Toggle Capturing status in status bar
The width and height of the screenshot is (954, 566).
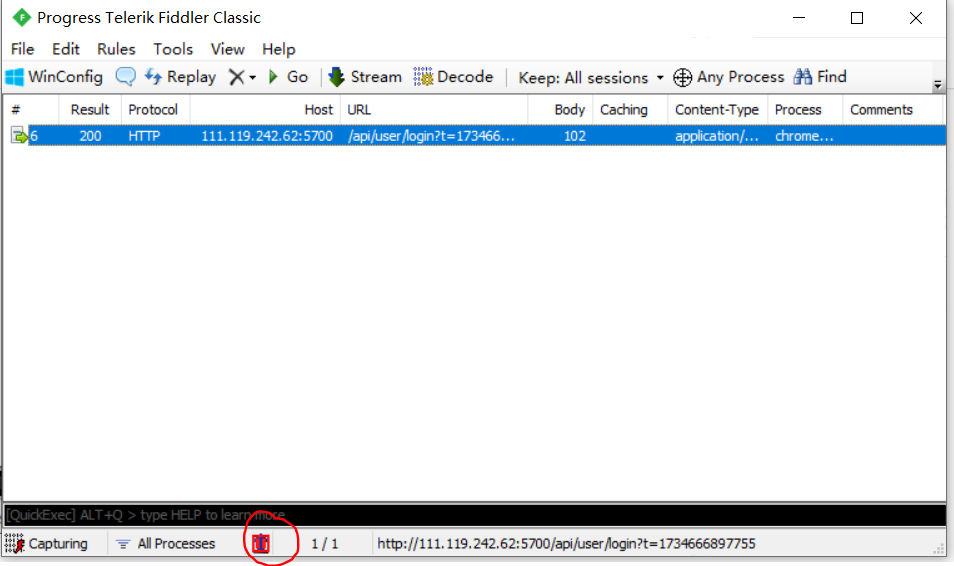46,544
